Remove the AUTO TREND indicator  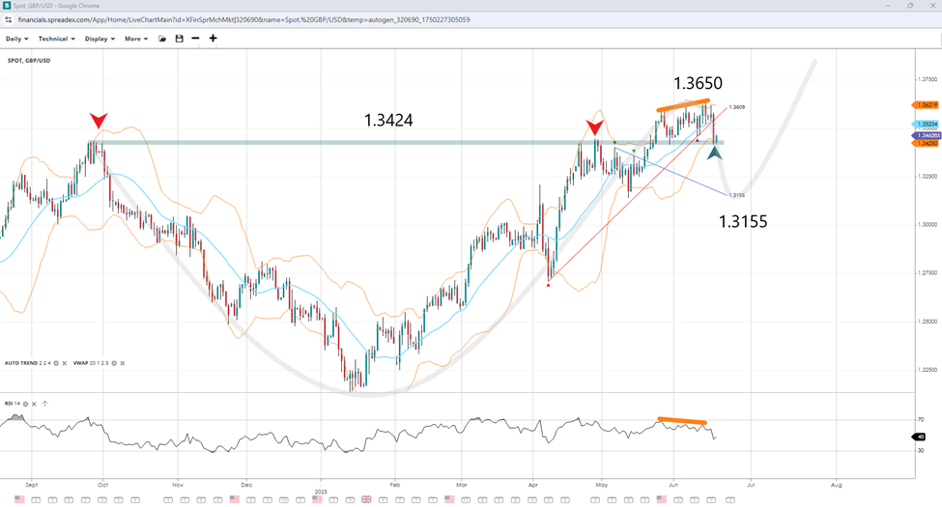pyautogui.click(x=64, y=363)
